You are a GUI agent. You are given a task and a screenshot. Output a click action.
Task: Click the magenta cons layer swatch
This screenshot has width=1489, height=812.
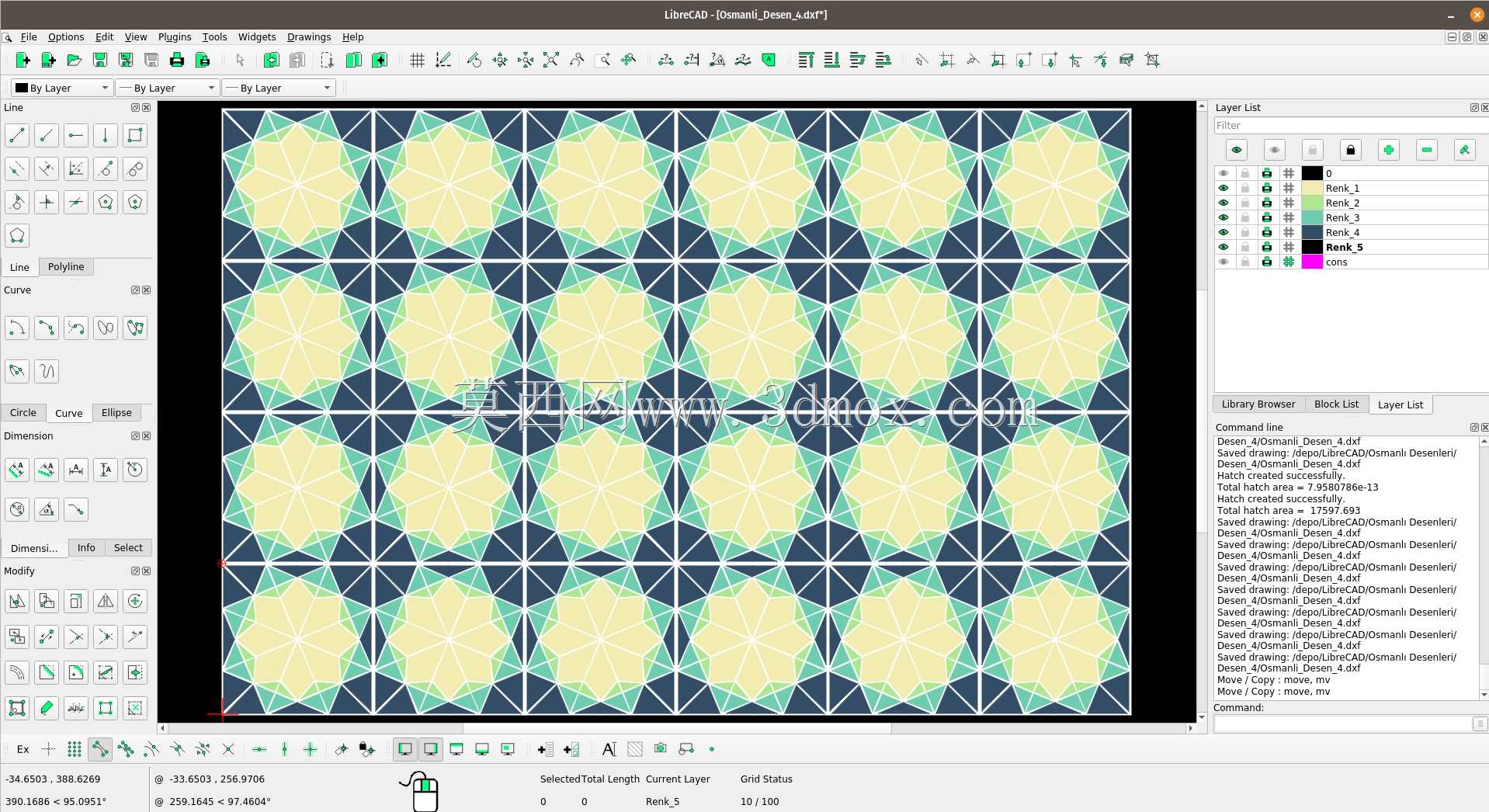coord(1312,262)
